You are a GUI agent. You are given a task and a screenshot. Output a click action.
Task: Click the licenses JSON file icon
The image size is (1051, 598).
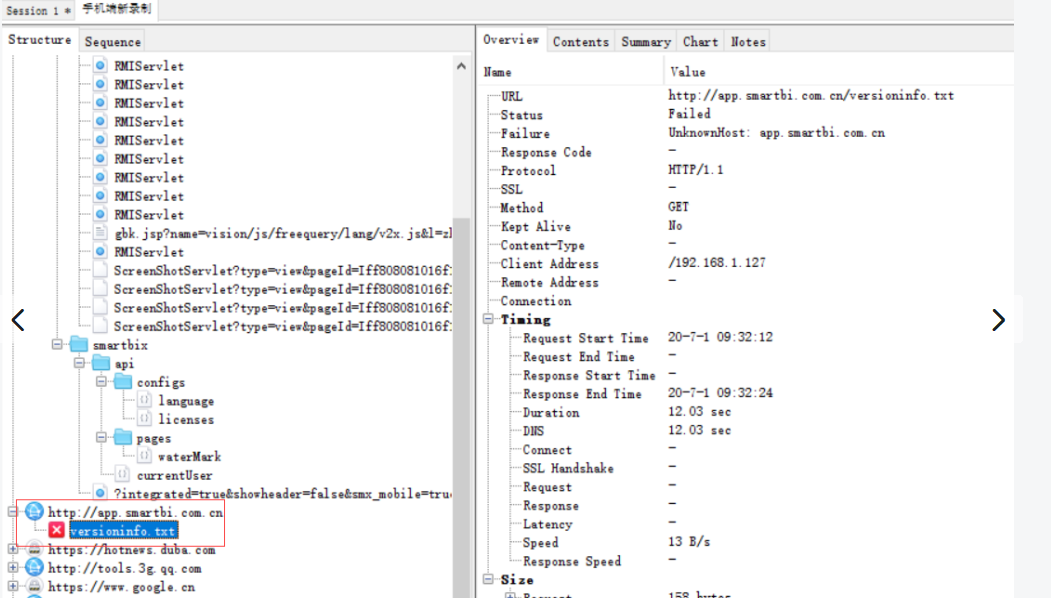click(x=144, y=419)
